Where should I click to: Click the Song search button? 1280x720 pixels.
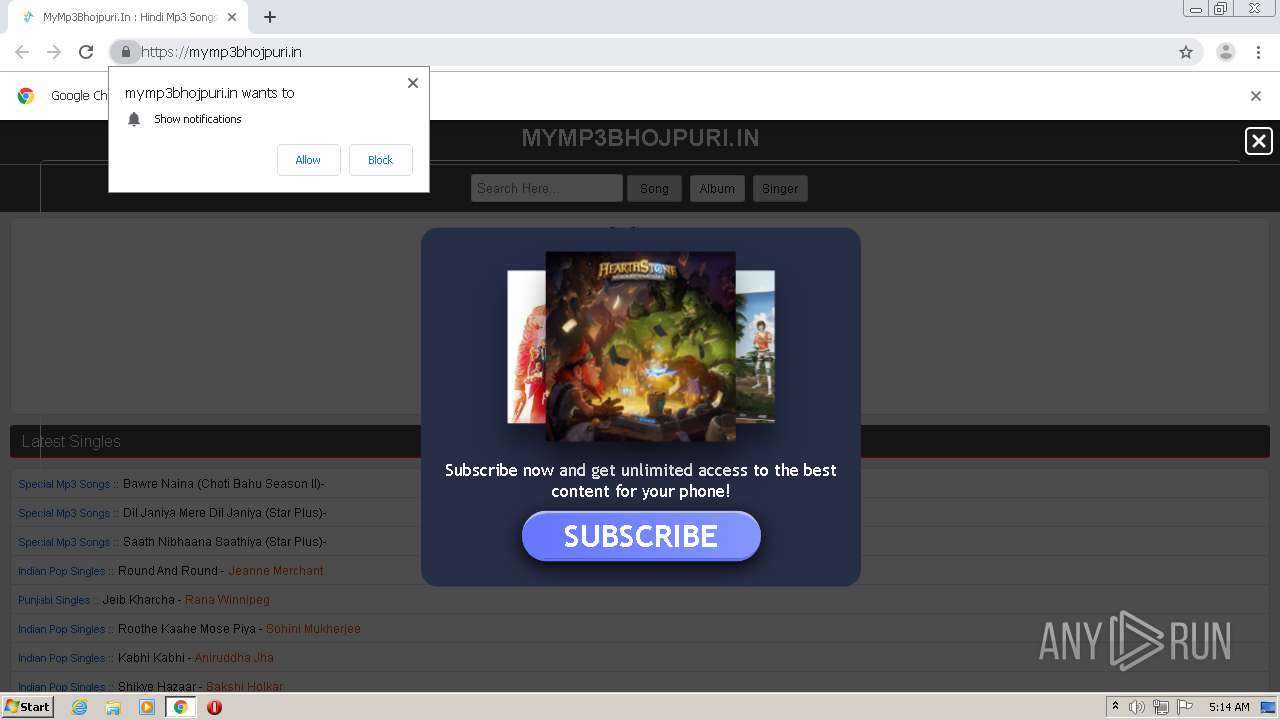[654, 188]
